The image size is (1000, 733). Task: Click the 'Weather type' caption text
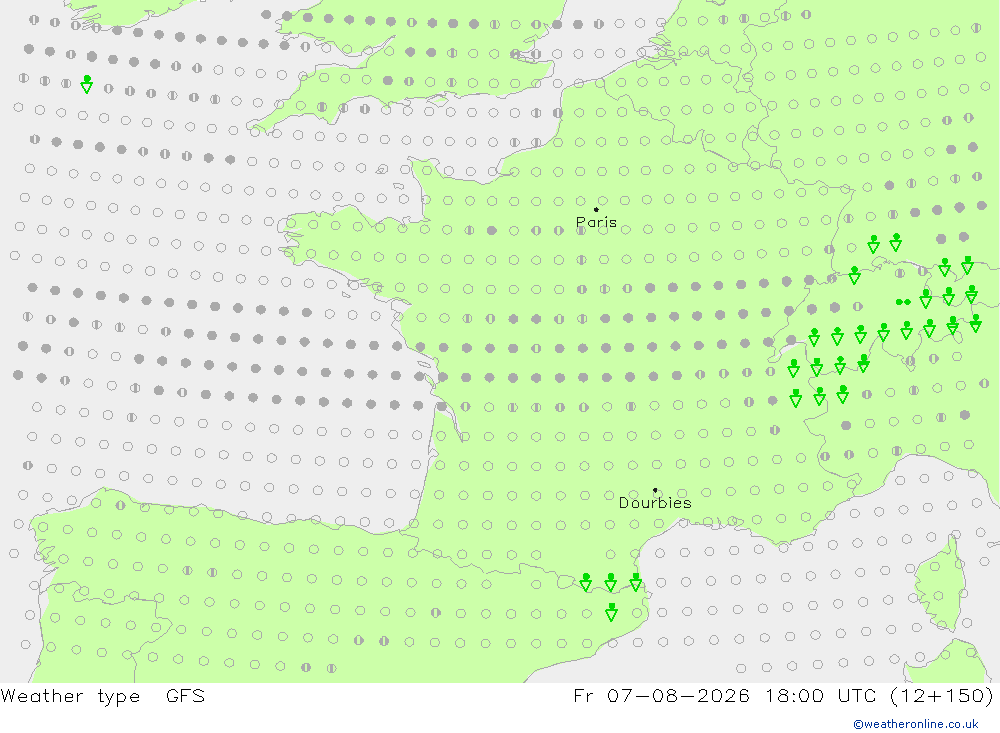(70, 696)
